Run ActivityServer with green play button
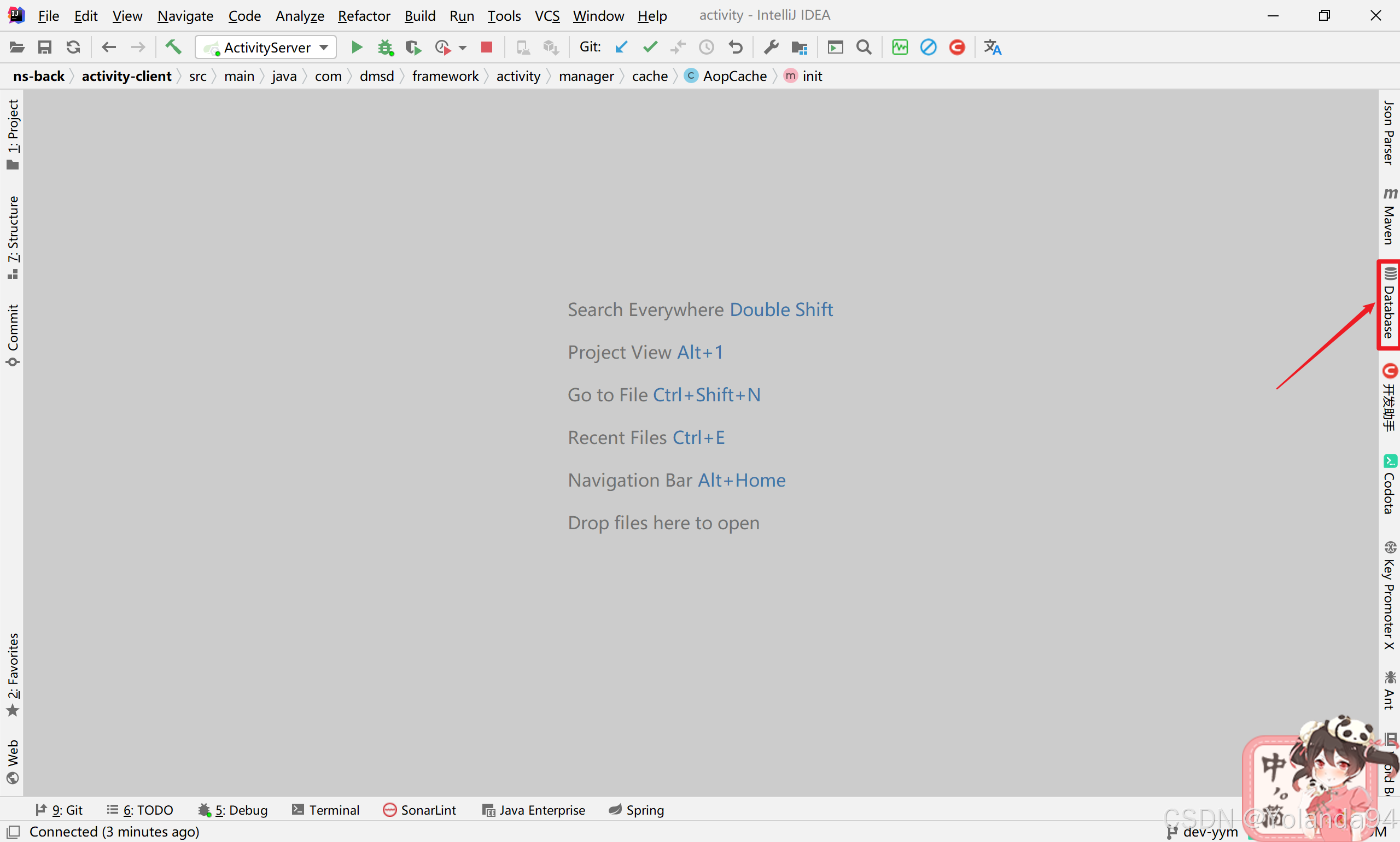 357,47
